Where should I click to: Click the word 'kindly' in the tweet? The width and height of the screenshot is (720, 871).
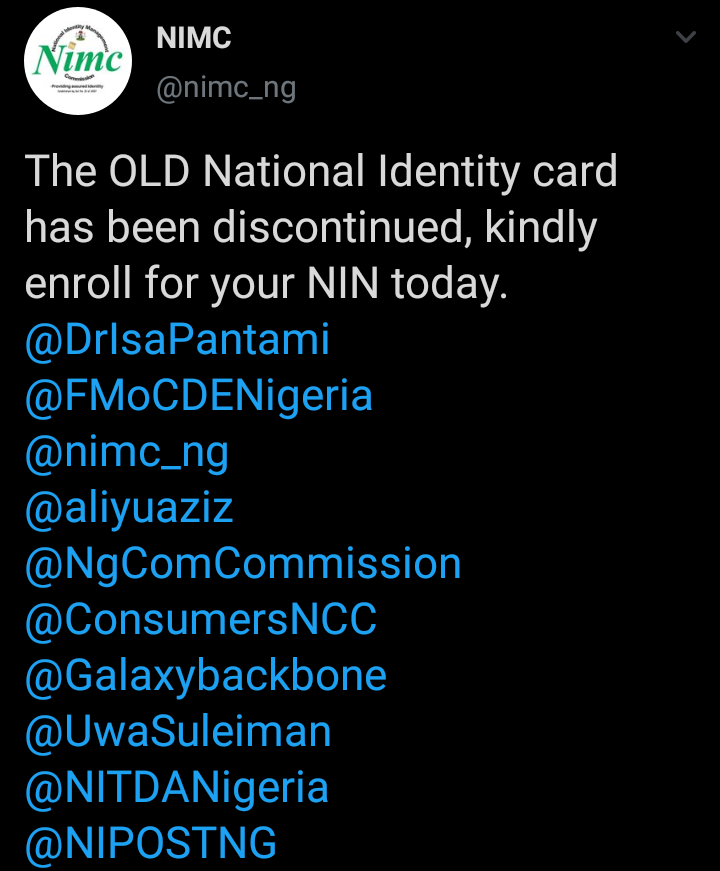pyautogui.click(x=541, y=229)
